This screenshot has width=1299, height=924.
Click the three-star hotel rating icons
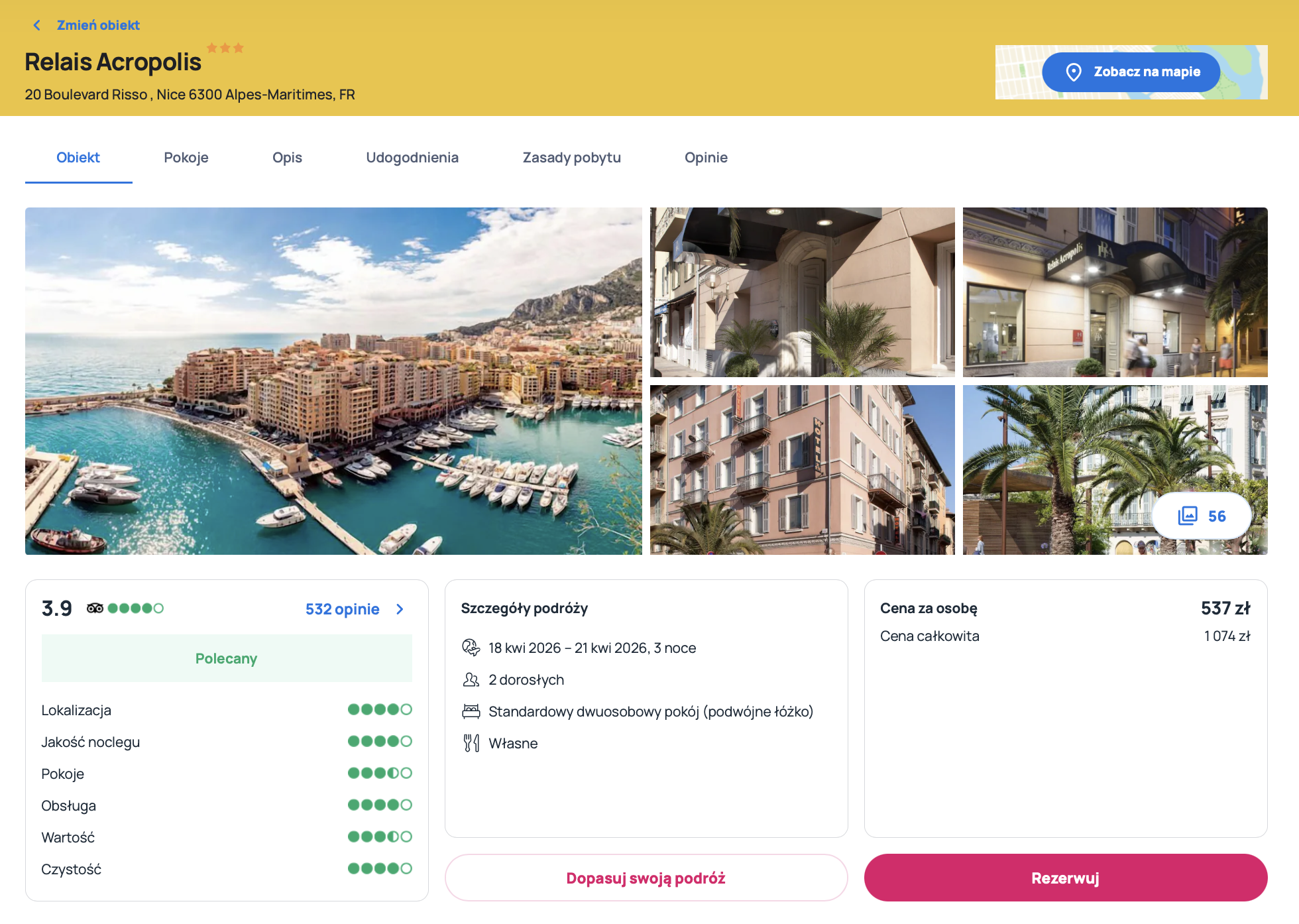[225, 48]
